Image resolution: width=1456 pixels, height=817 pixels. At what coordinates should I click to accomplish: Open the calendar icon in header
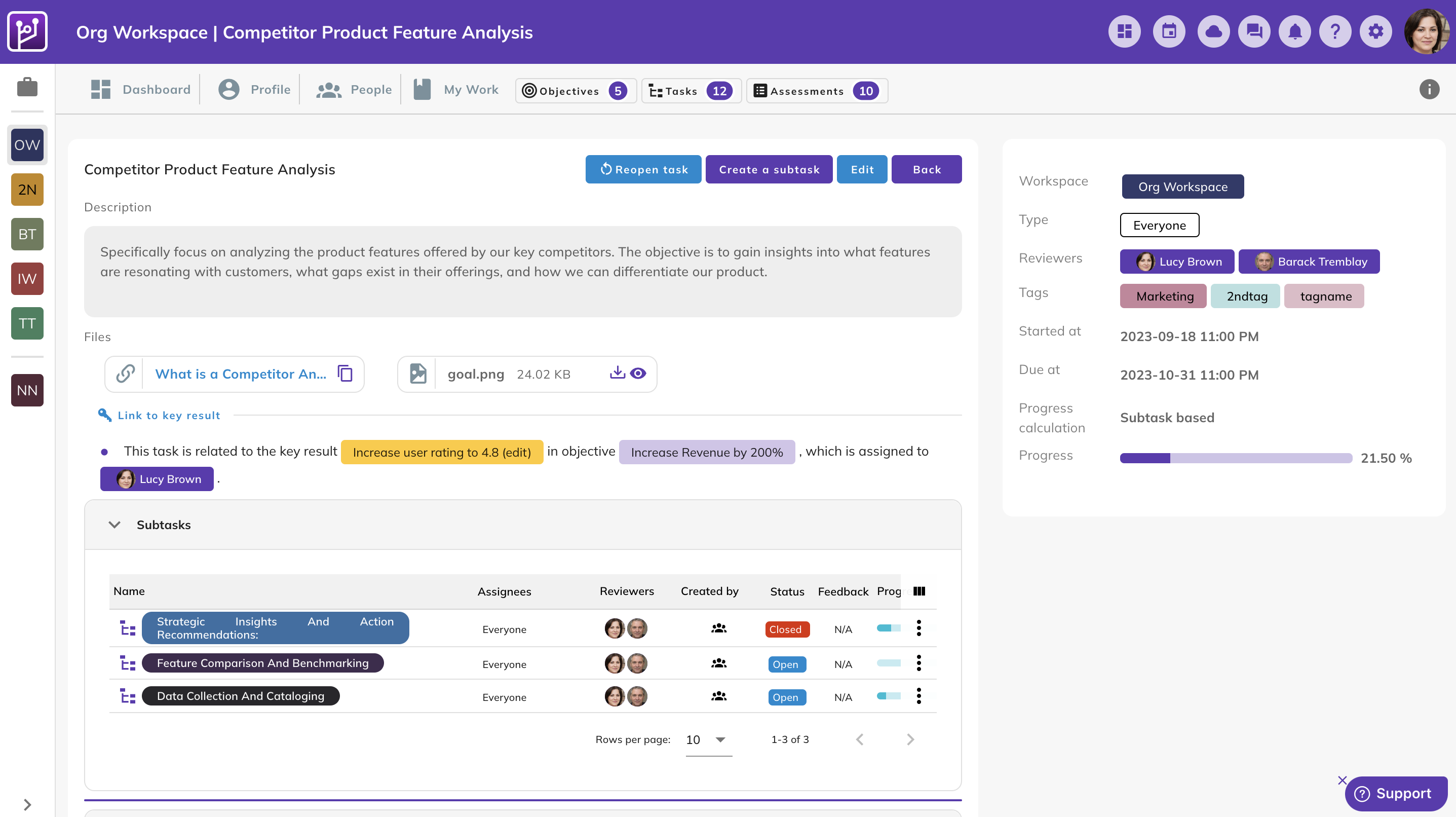[x=1169, y=31]
